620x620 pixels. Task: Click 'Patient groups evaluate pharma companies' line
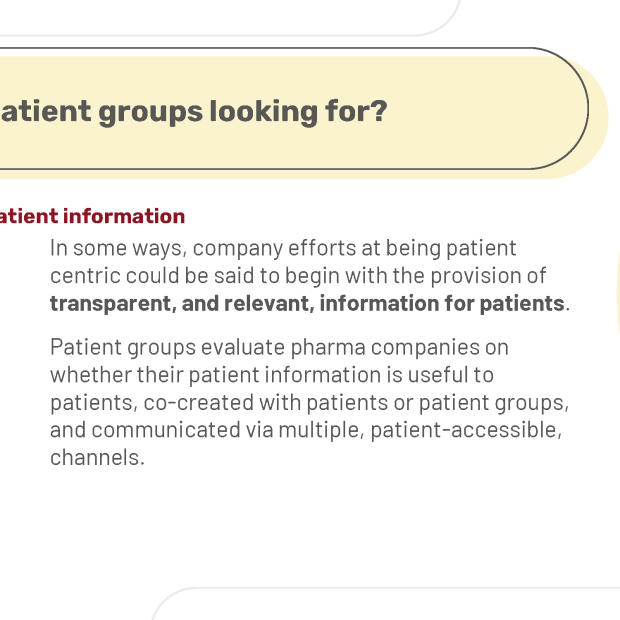(x=279, y=348)
